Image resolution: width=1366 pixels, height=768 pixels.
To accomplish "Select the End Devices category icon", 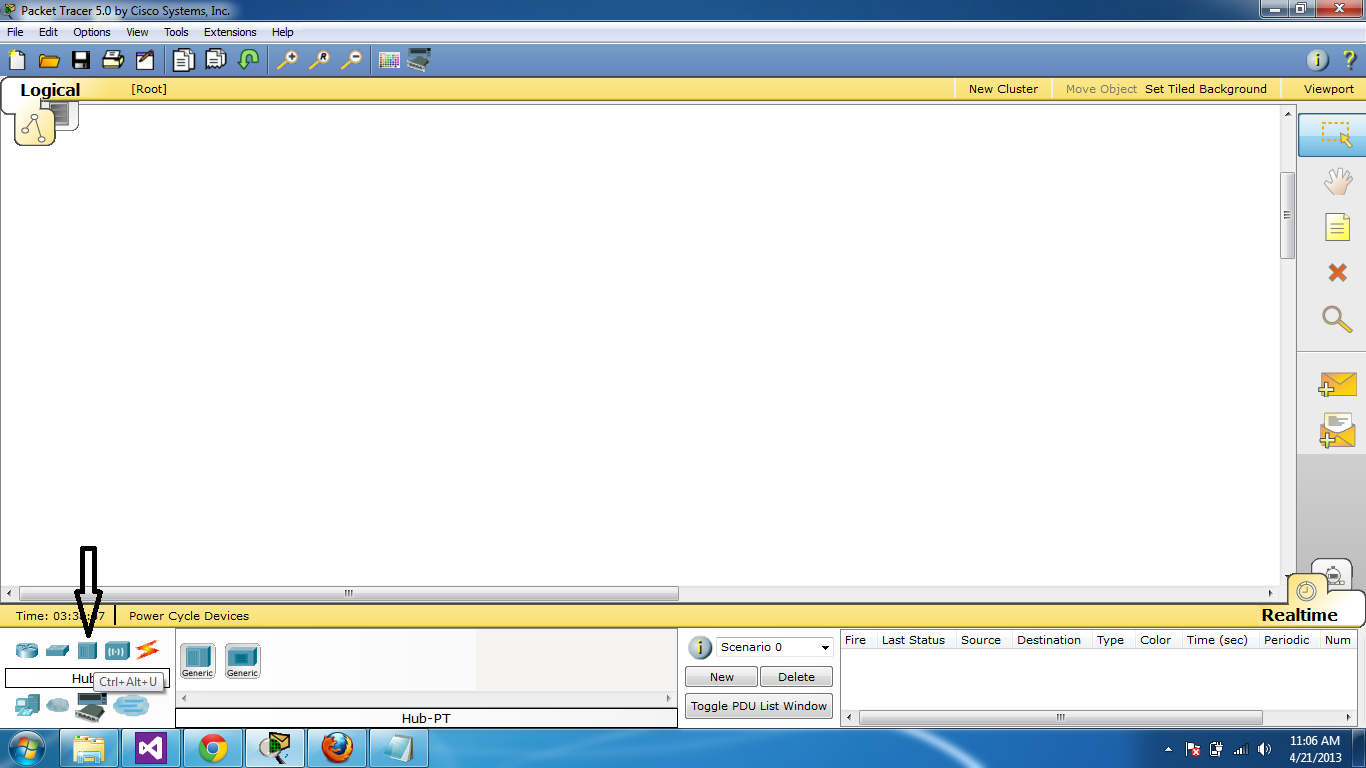I will (x=26, y=705).
